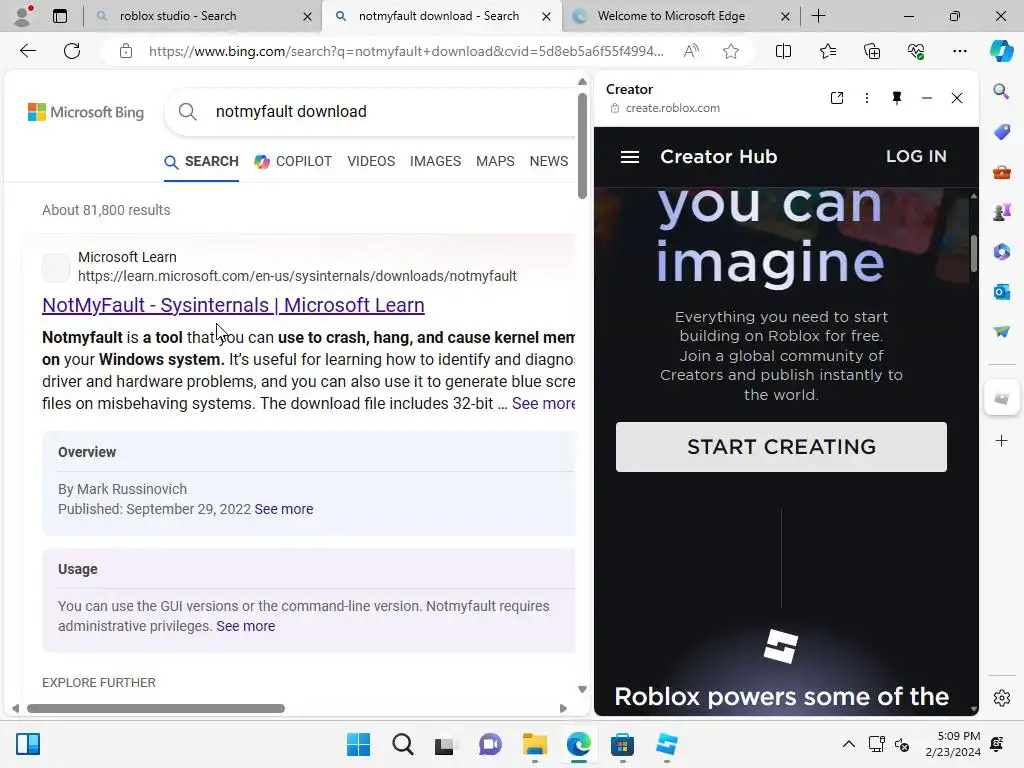The width and height of the screenshot is (1024, 768).
Task: Open the Edge profile avatar
Action: (23, 16)
